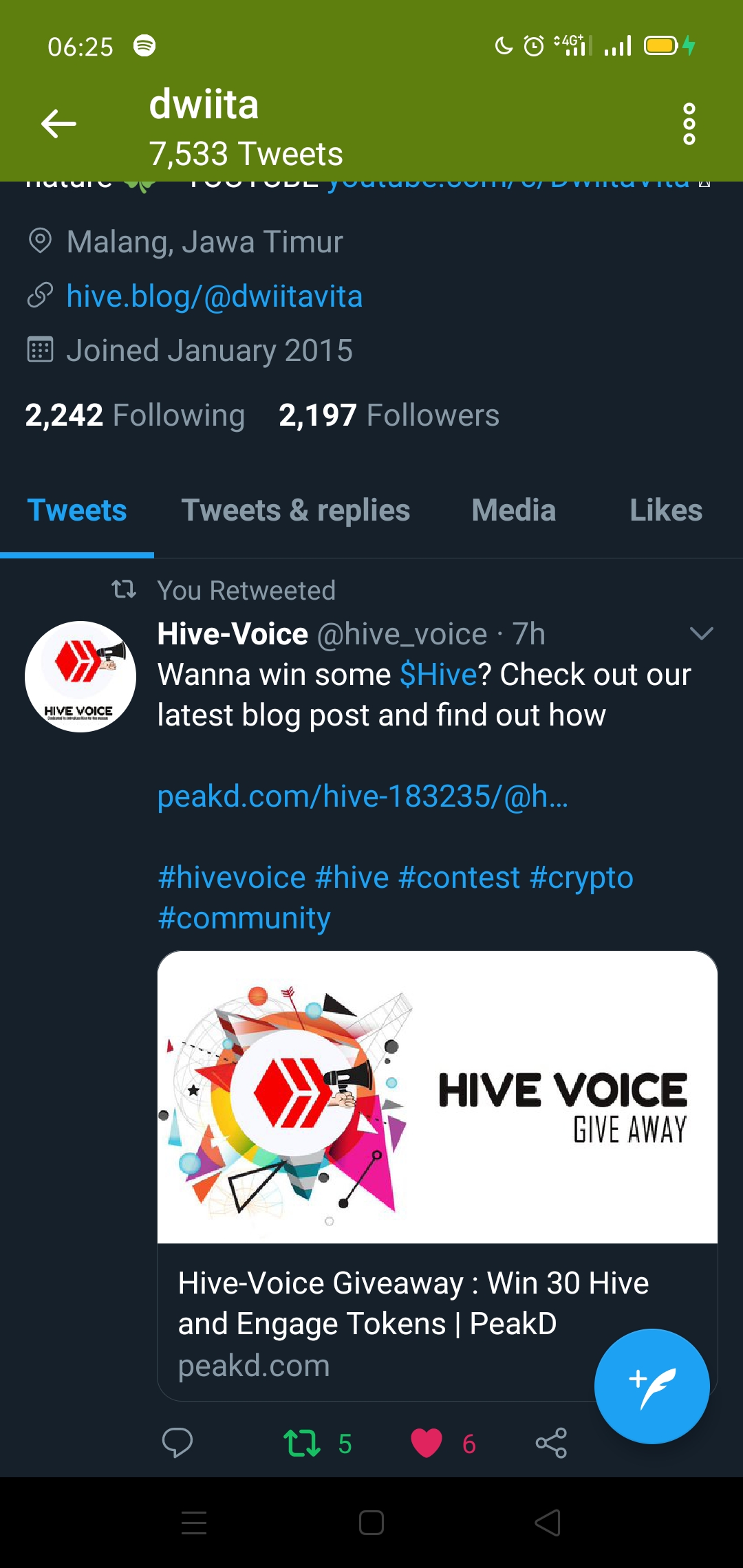Open the Hive Voice Give Away card image
The height and width of the screenshot is (1568, 743).
pos(438,1098)
